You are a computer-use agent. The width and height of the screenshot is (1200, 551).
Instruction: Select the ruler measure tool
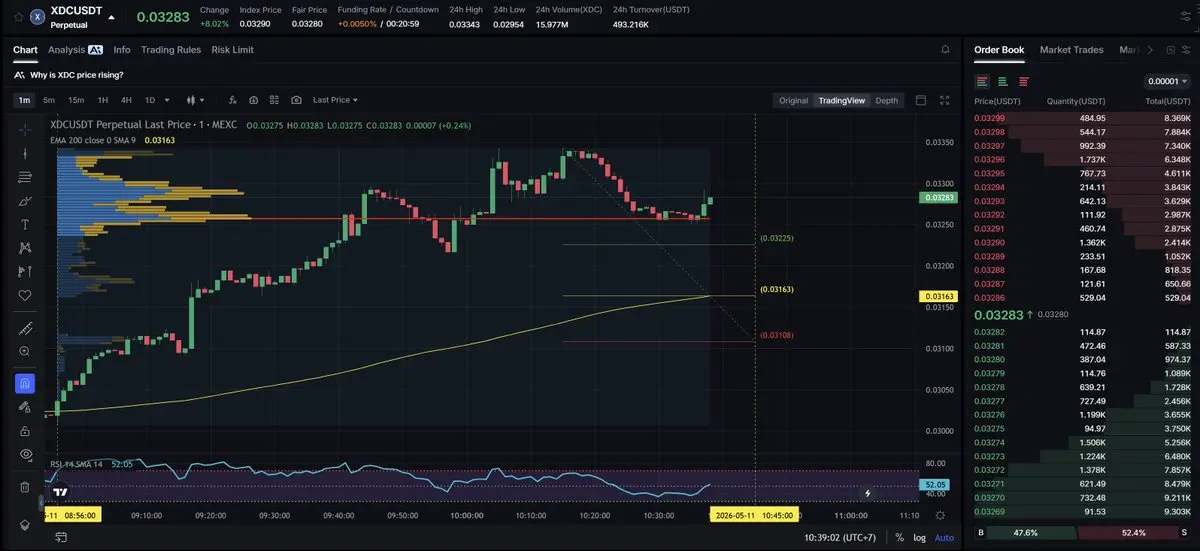tap(25, 328)
